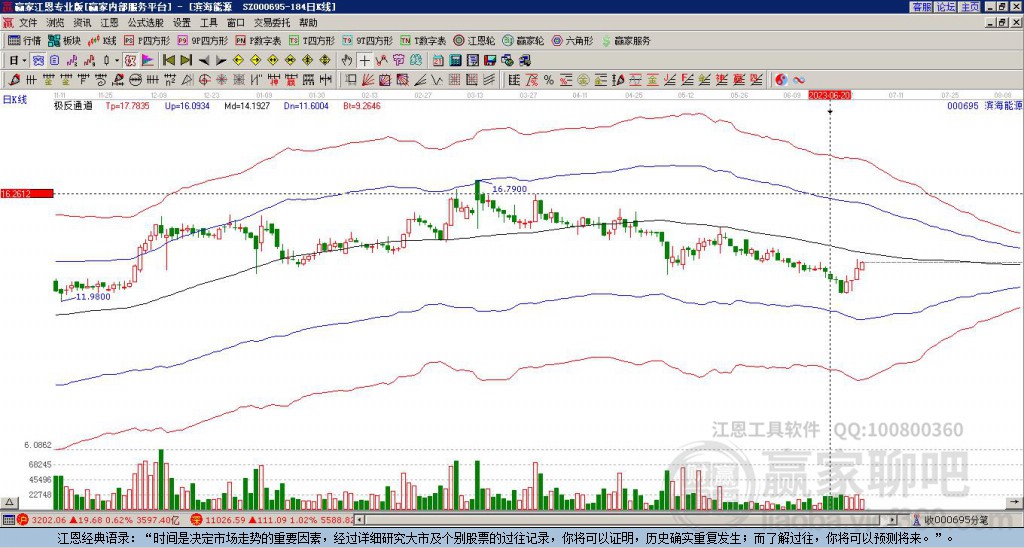Viewport: 1024px width, 548px height.
Task: Click the 16.7900 high price label
Action: [509, 189]
